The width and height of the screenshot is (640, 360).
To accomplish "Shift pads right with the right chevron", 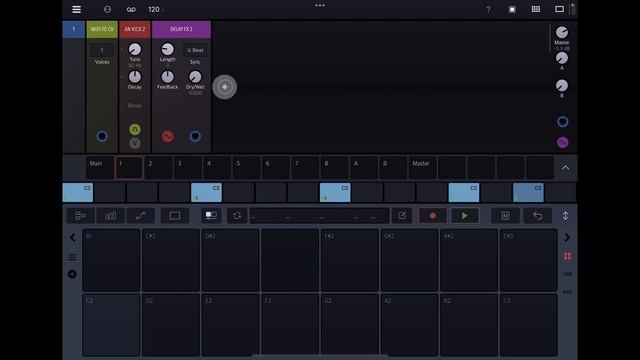I will pos(567,237).
